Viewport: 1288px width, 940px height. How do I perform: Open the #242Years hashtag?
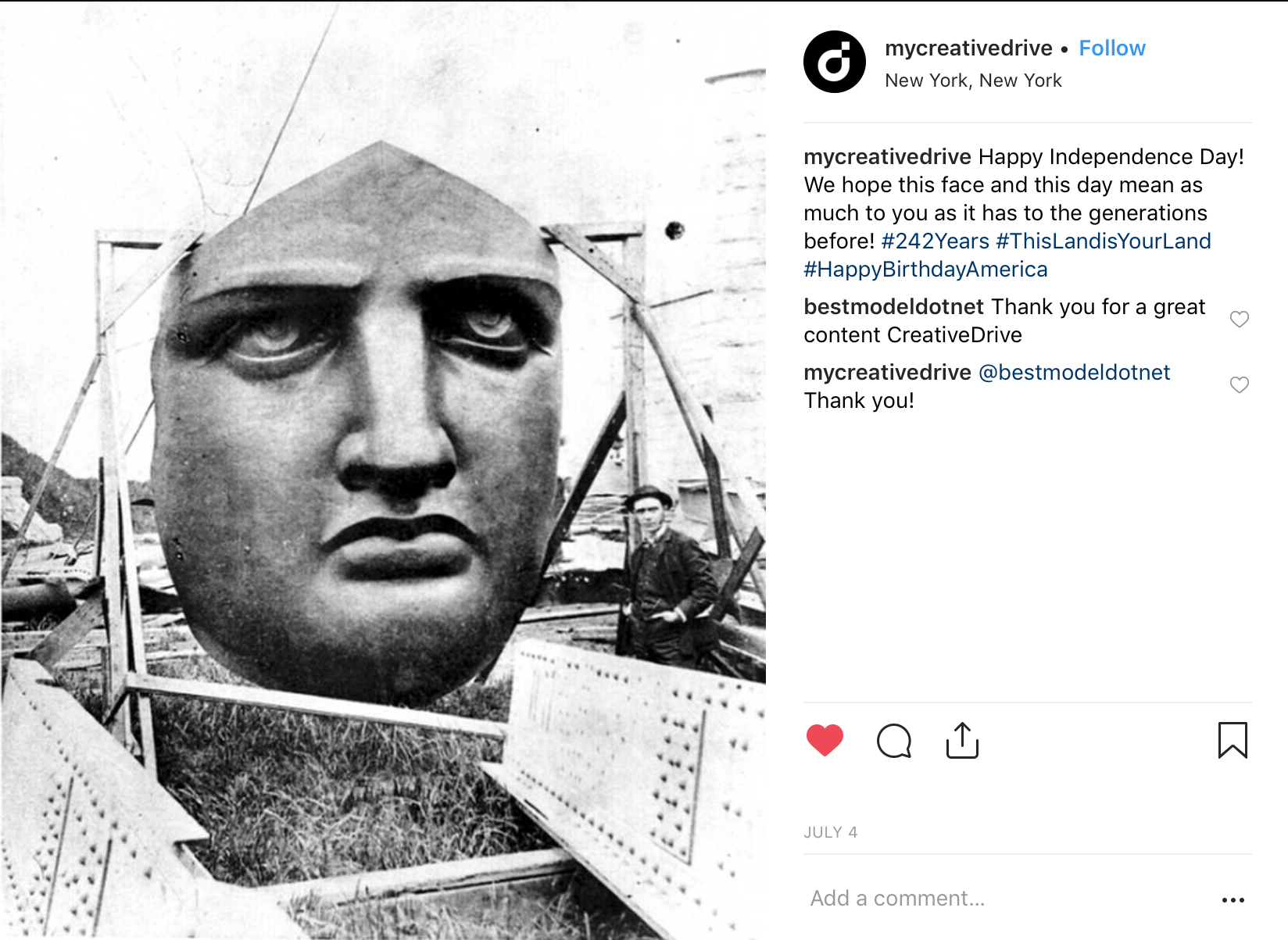point(935,241)
